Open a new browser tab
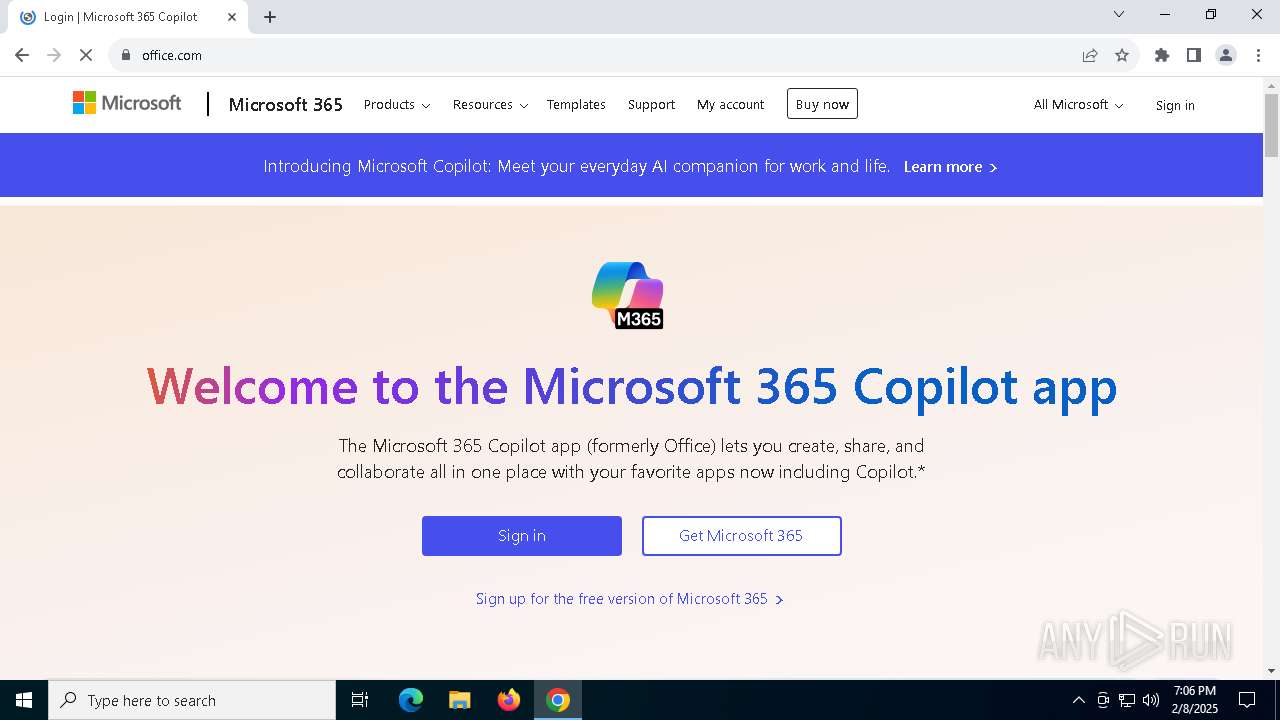 (x=270, y=17)
